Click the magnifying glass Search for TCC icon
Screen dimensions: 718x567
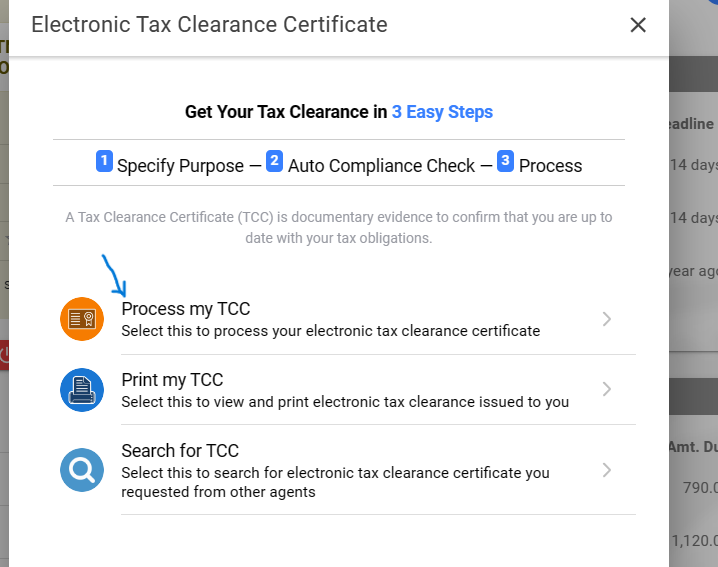(82, 470)
